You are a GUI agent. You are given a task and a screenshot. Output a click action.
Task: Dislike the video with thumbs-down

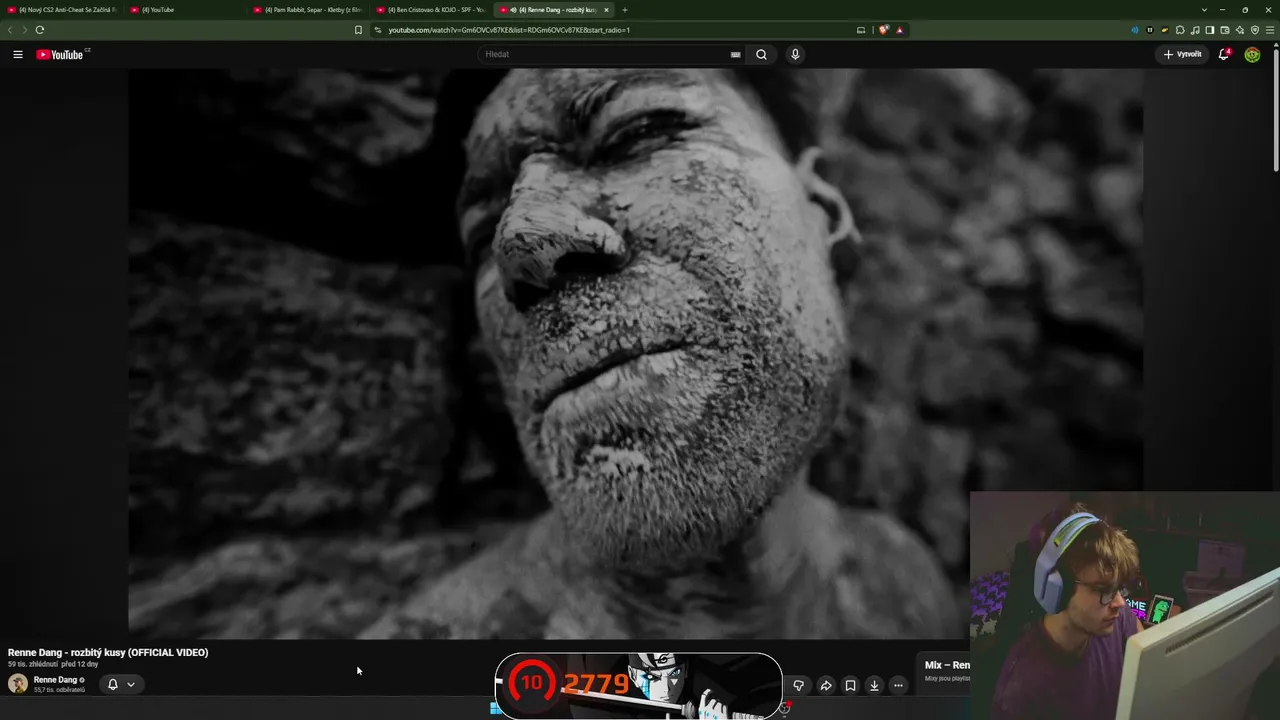point(798,685)
